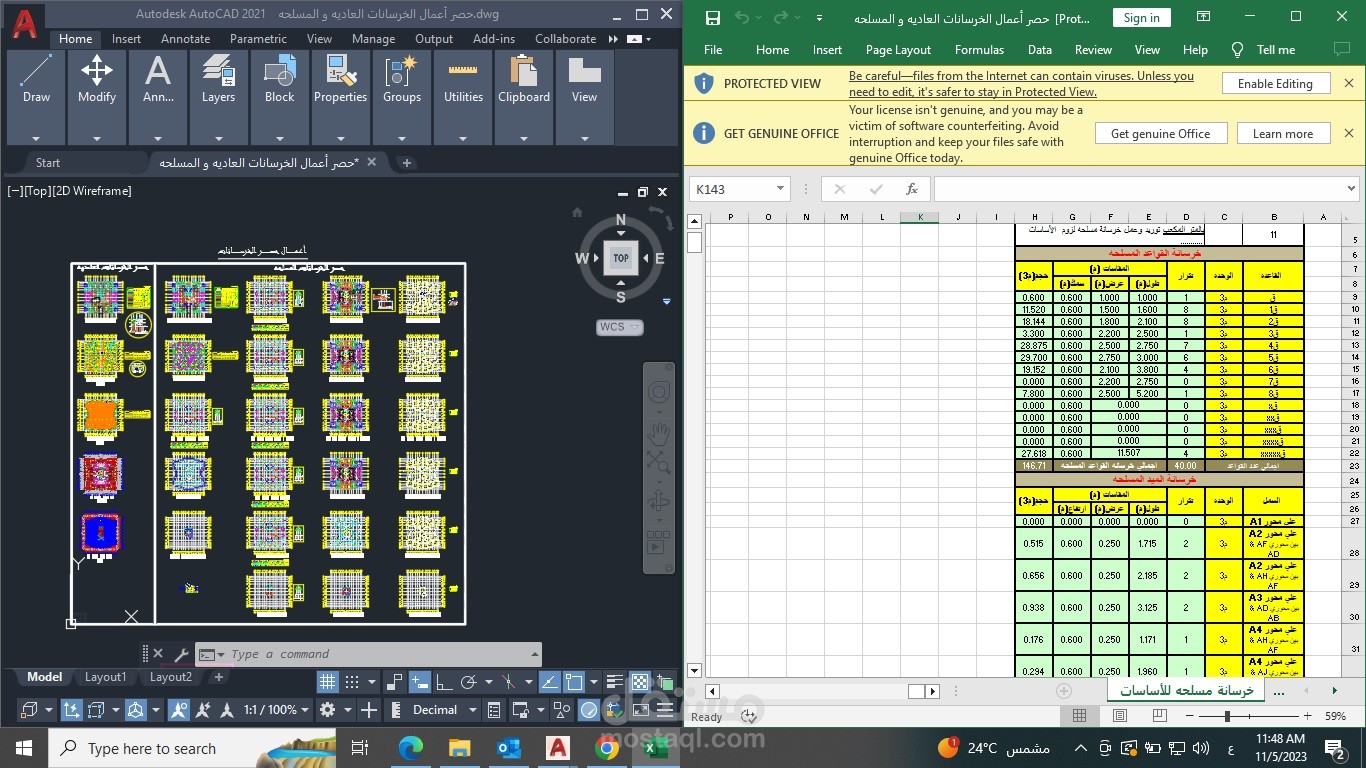Expand the Draw panel dropdown arrow
Image resolution: width=1366 pixels, height=768 pixels.
pyautogui.click(x=36, y=139)
